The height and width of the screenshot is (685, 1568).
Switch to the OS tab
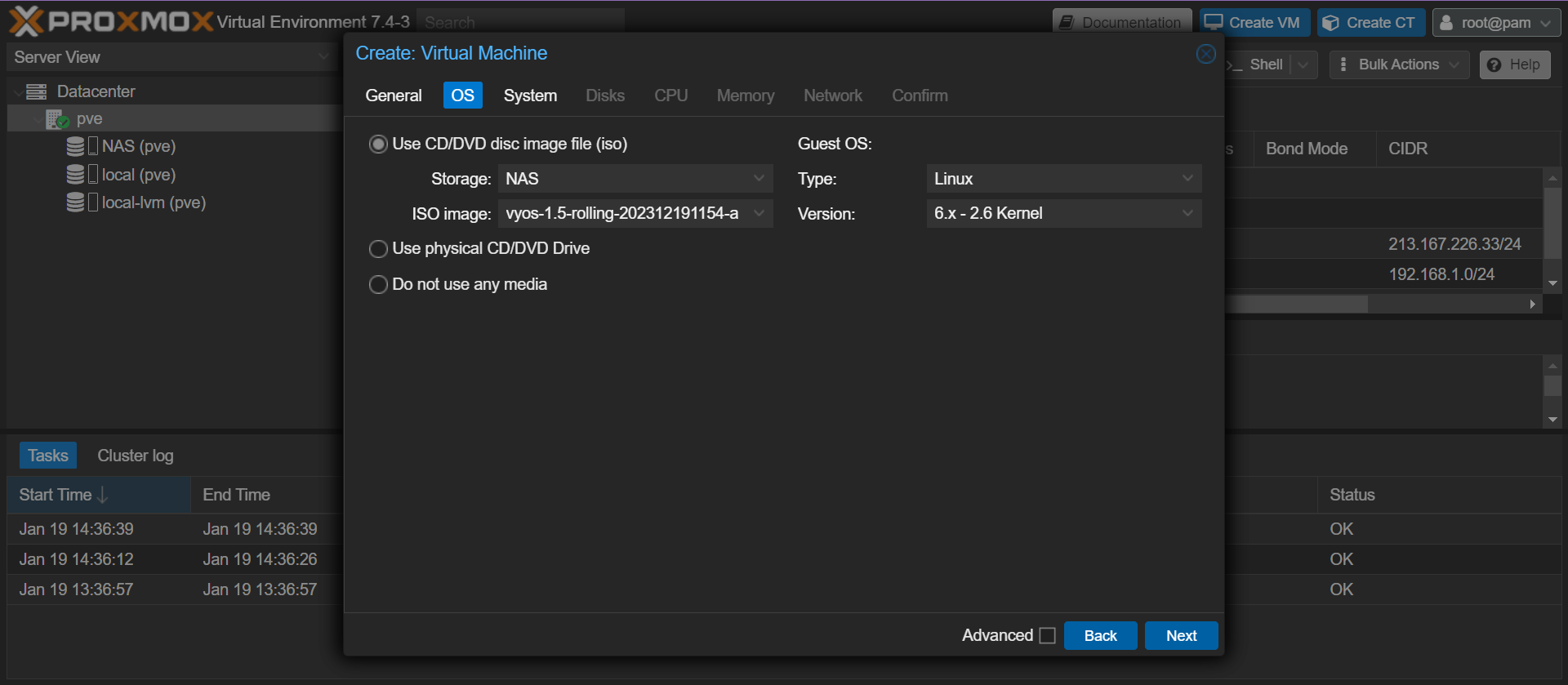click(462, 96)
